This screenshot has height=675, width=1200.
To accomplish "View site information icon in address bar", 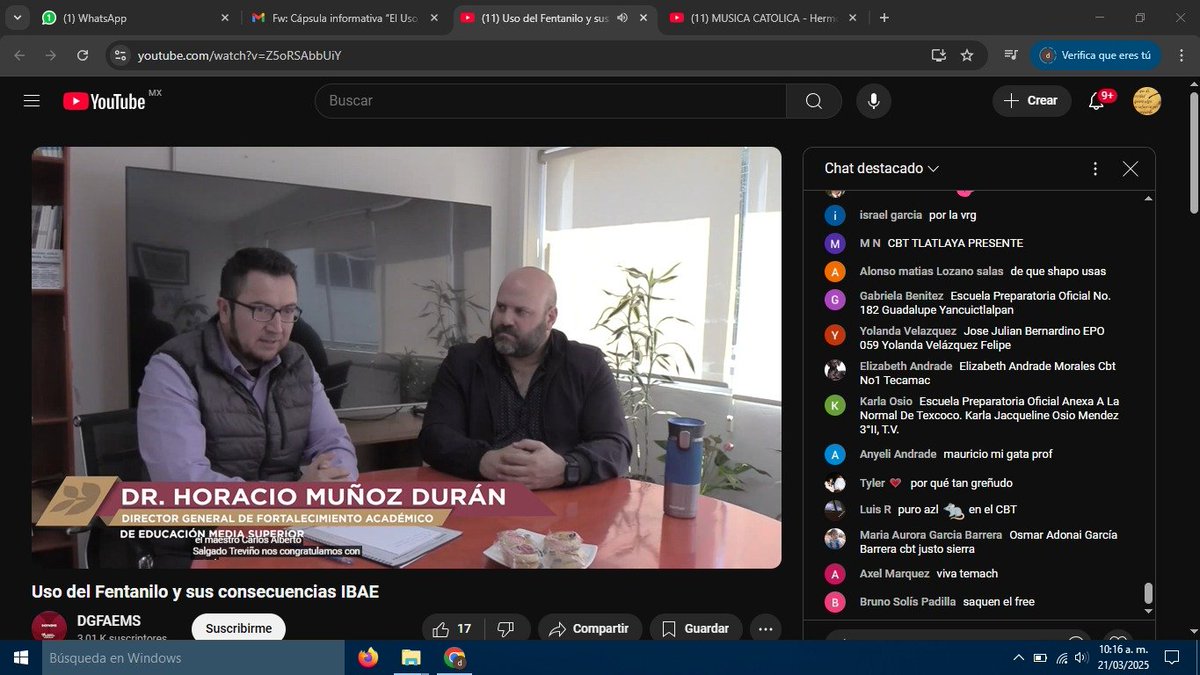I will tap(119, 56).
